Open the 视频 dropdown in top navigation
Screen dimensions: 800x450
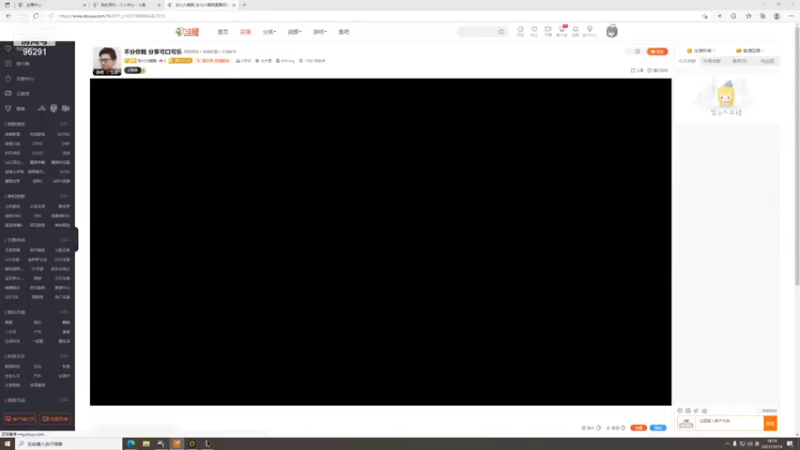coord(294,32)
